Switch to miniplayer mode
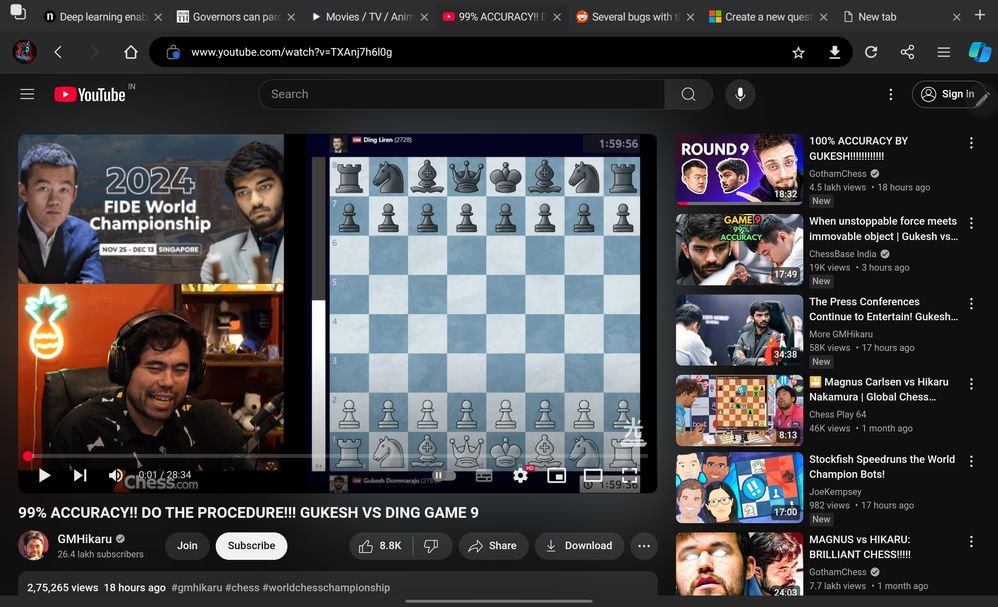This screenshot has width=998, height=607. (556, 475)
